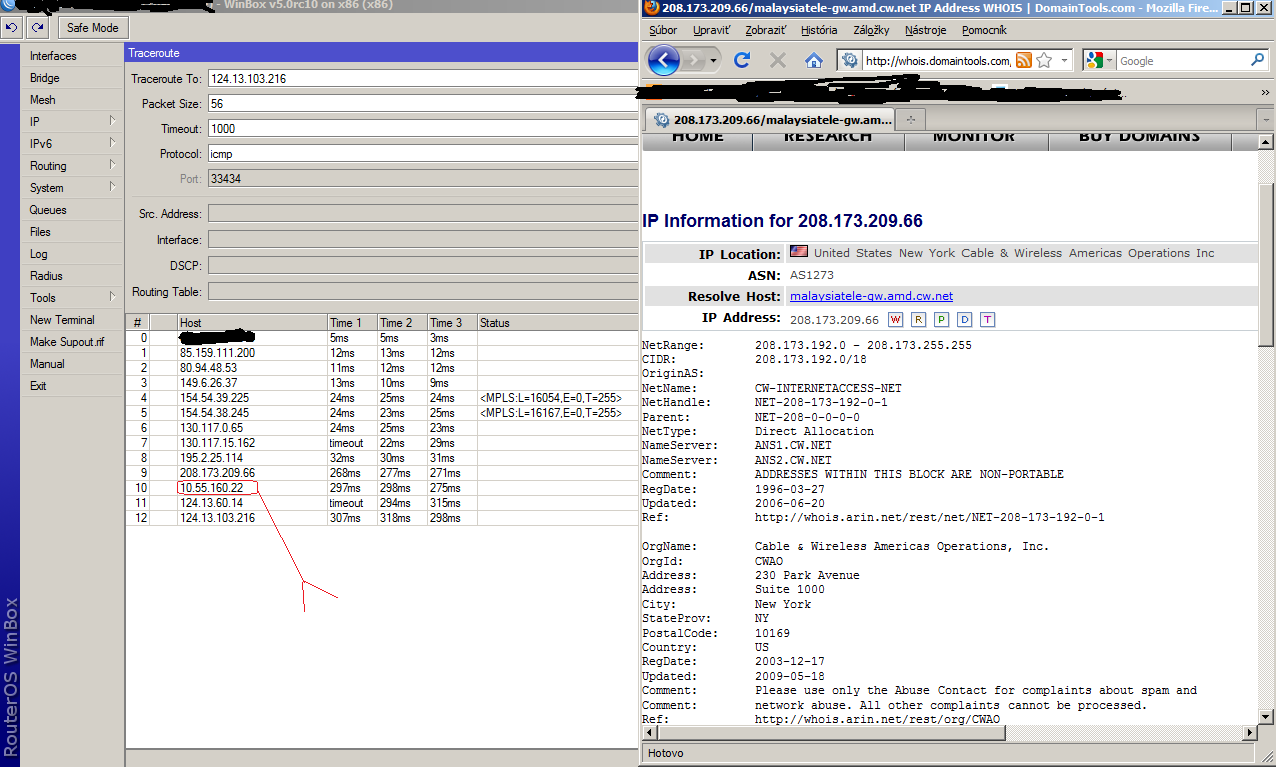The height and width of the screenshot is (776, 1276).
Task: Open the list all tabs dropdown
Action: [x=1265, y=119]
